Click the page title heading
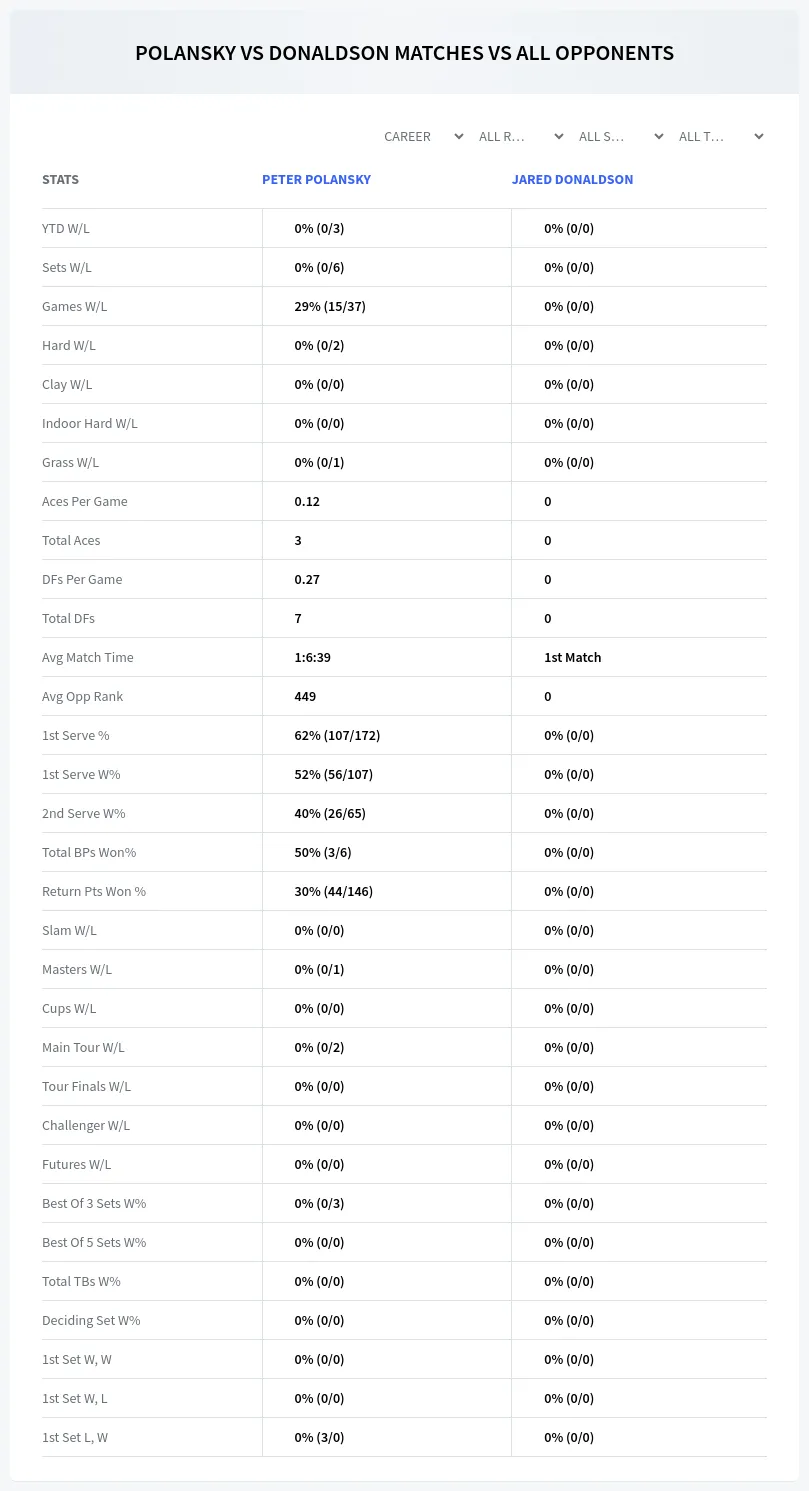Viewport: 809px width, 1491px height. pyautogui.click(x=404, y=53)
